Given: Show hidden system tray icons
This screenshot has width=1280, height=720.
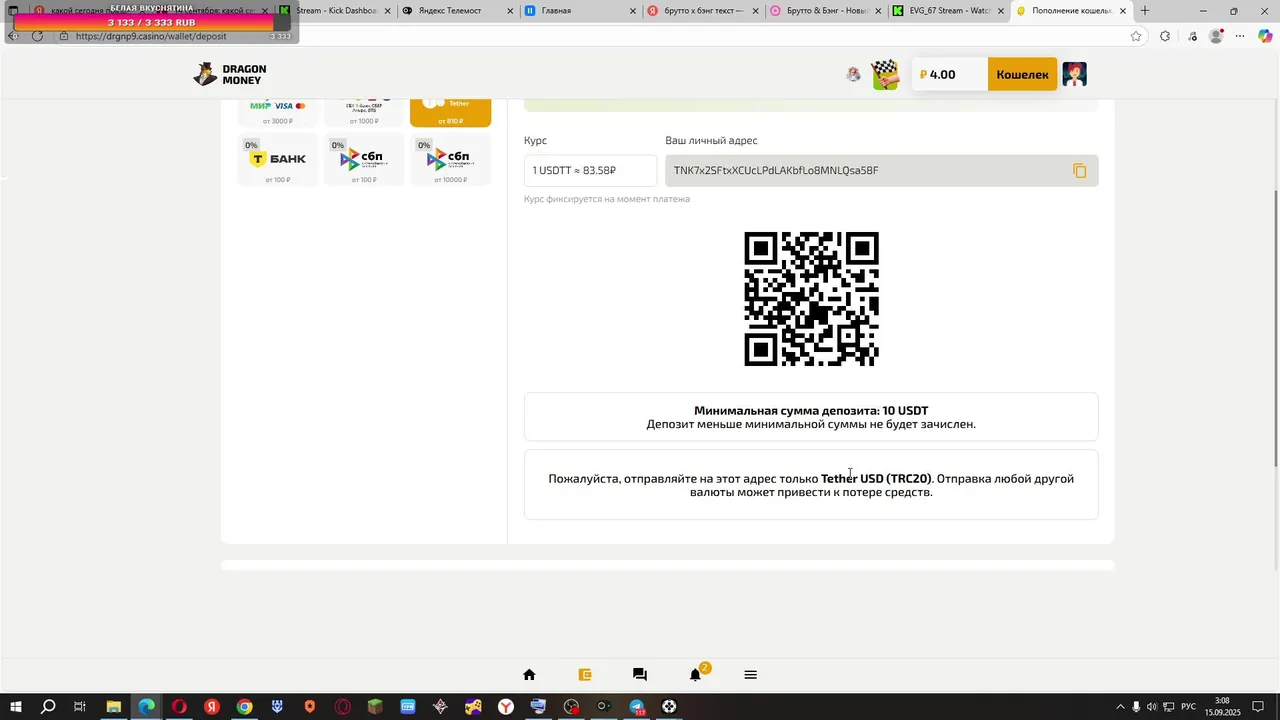Looking at the screenshot, I should [1120, 707].
